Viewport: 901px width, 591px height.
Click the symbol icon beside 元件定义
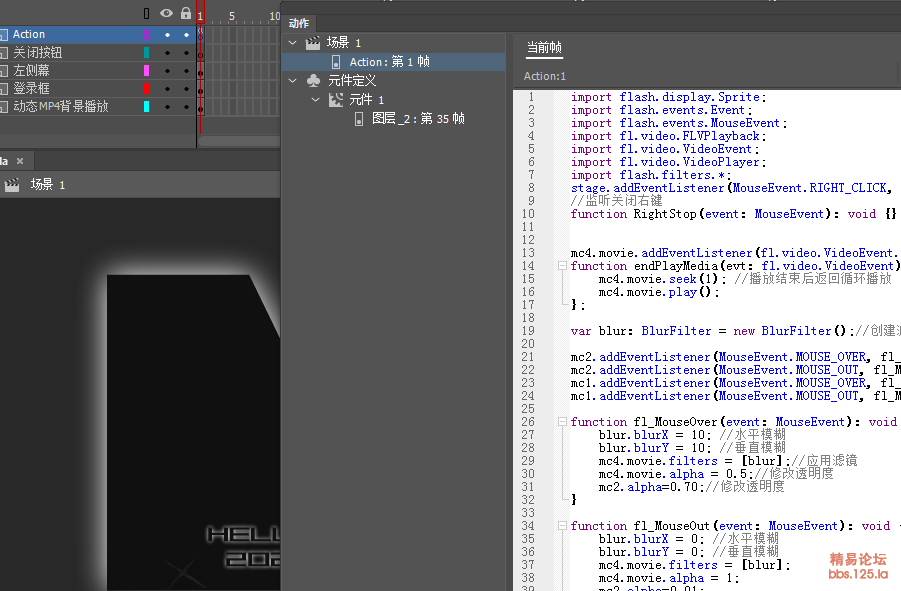[313, 80]
